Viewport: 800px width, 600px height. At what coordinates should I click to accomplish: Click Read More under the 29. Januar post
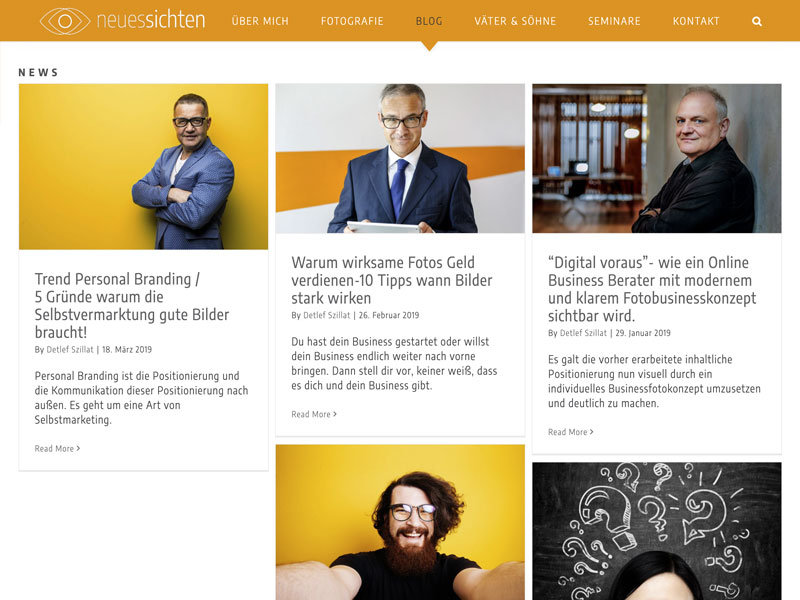pyautogui.click(x=570, y=432)
